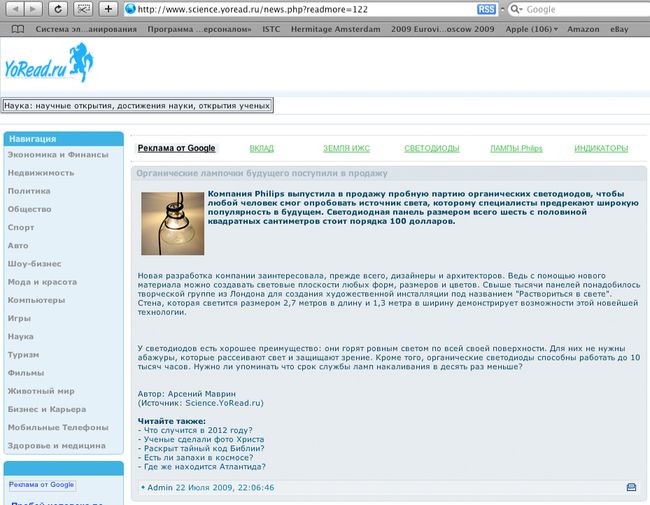Click the article title Органические лампочки будущего
The height and width of the screenshot is (505, 650).
(x=262, y=173)
